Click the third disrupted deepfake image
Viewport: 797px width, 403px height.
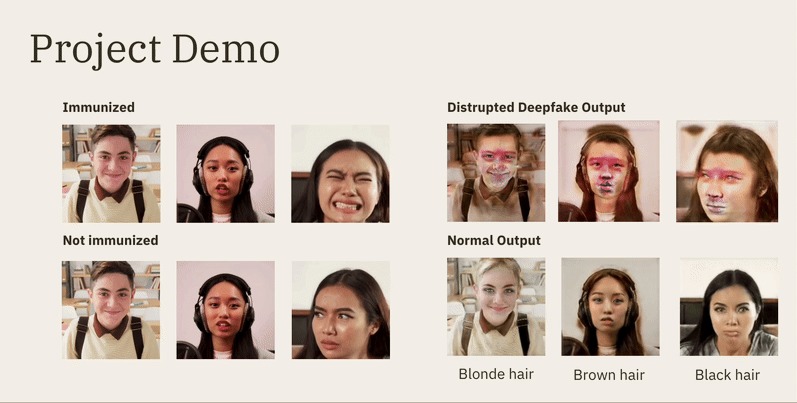pyautogui.click(x=727, y=171)
